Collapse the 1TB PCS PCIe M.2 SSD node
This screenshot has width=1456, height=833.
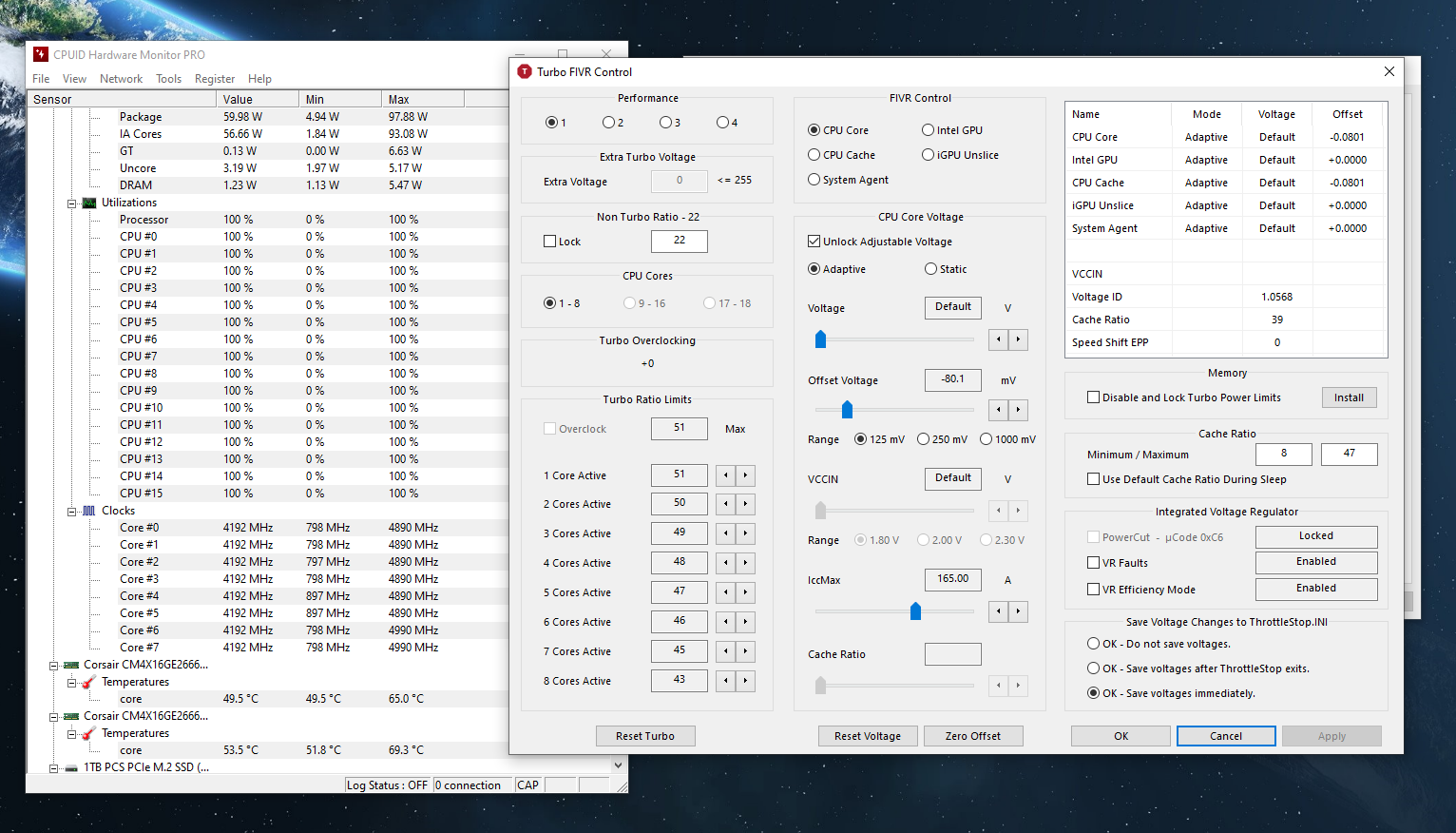(x=53, y=767)
